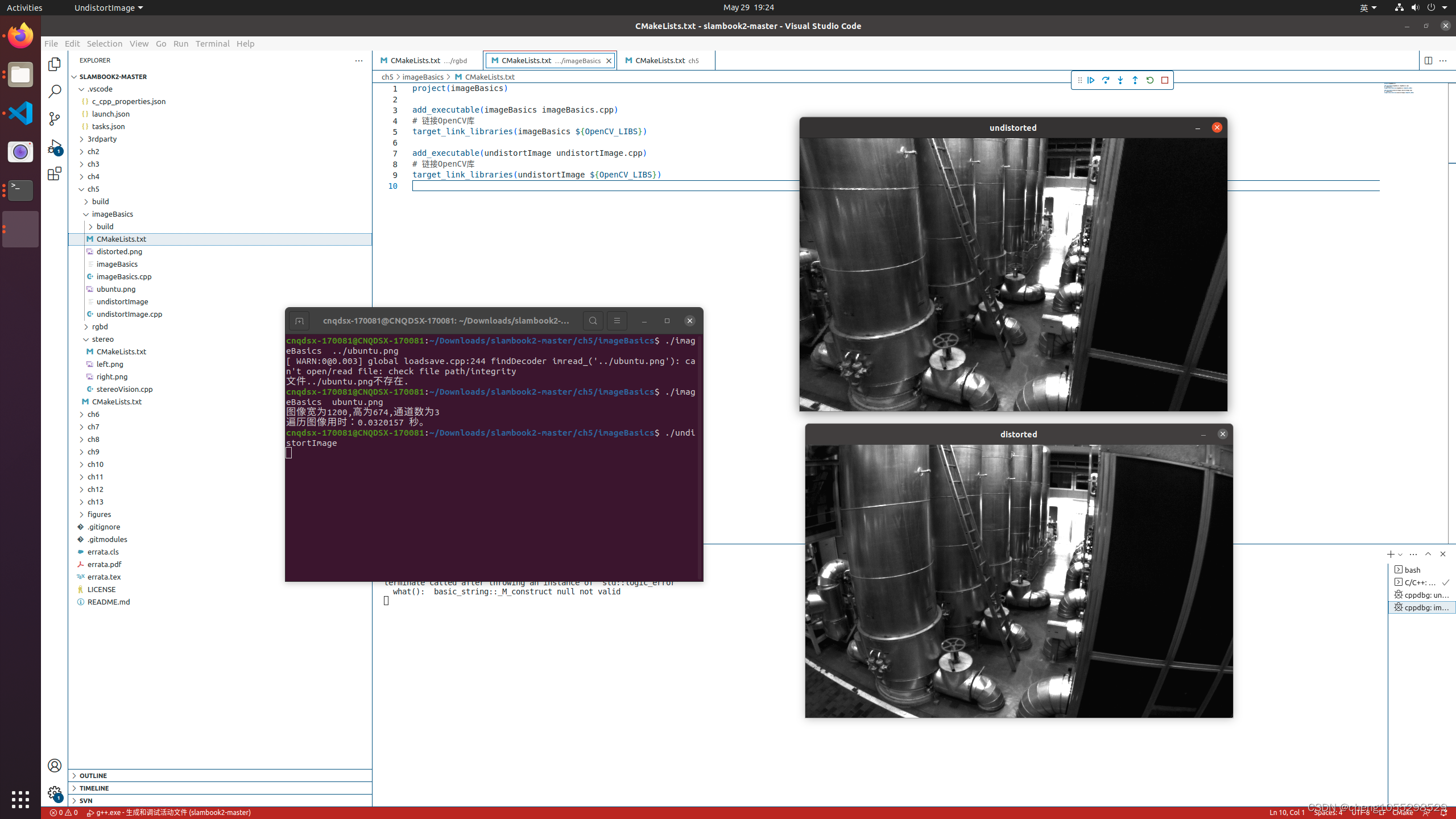
Task: Switch to the CMakeLists.txt ch5 tab
Action: [661, 60]
